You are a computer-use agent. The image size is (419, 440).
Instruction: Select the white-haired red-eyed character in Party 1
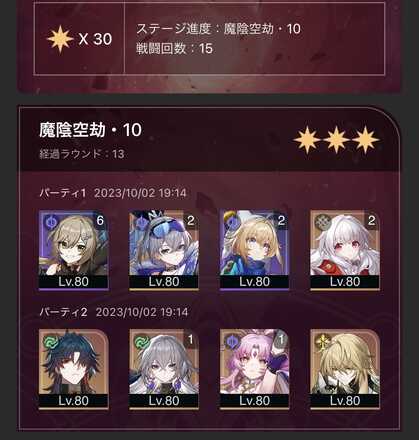click(x=345, y=250)
